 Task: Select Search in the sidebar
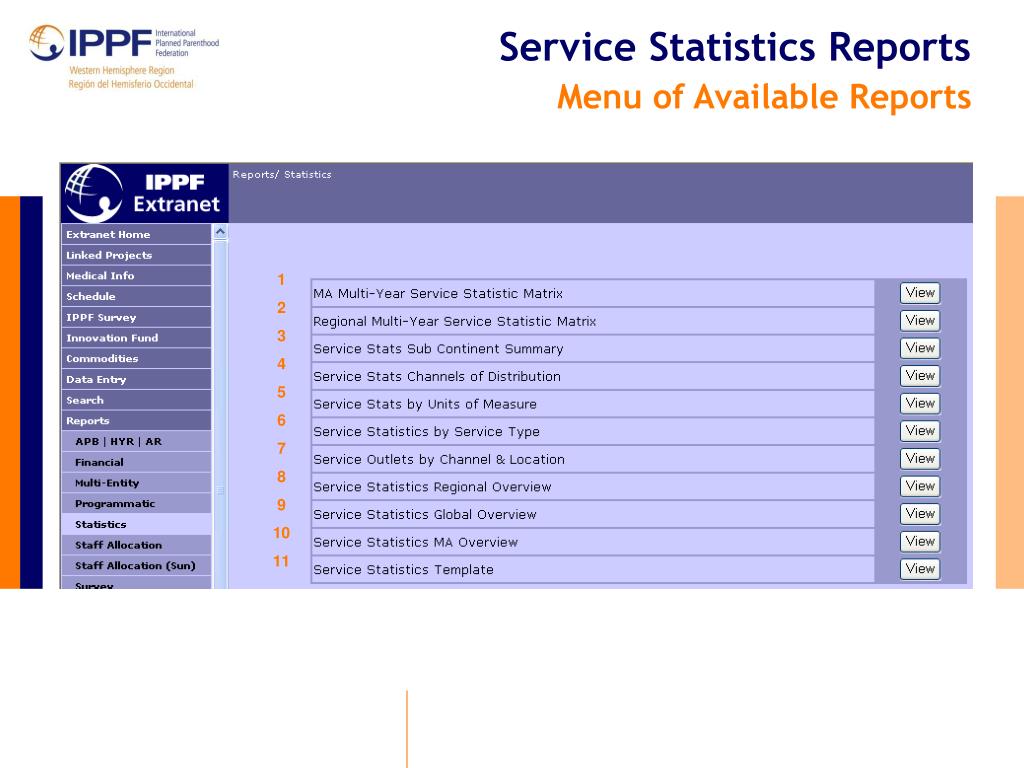coord(136,400)
